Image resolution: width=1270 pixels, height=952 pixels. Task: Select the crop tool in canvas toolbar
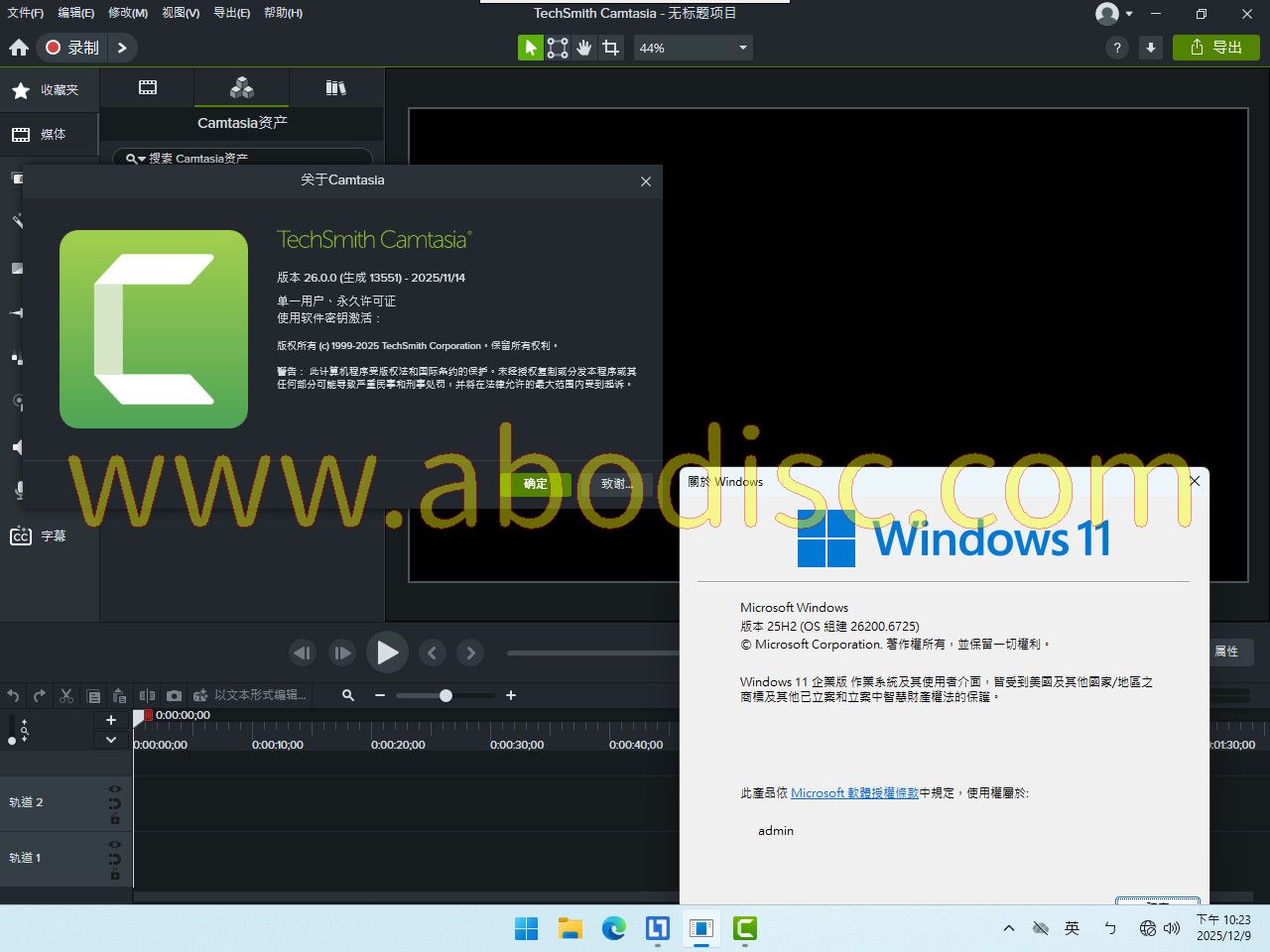pos(611,48)
